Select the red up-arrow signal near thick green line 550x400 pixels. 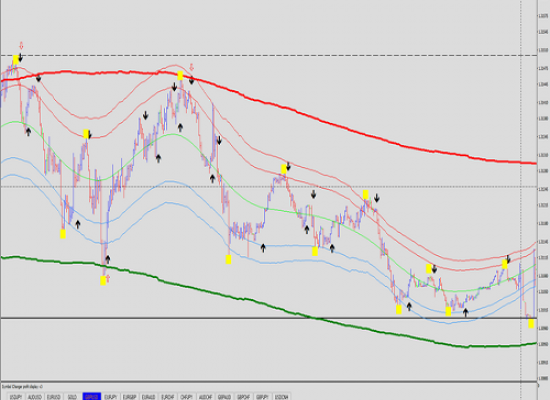coord(108,279)
